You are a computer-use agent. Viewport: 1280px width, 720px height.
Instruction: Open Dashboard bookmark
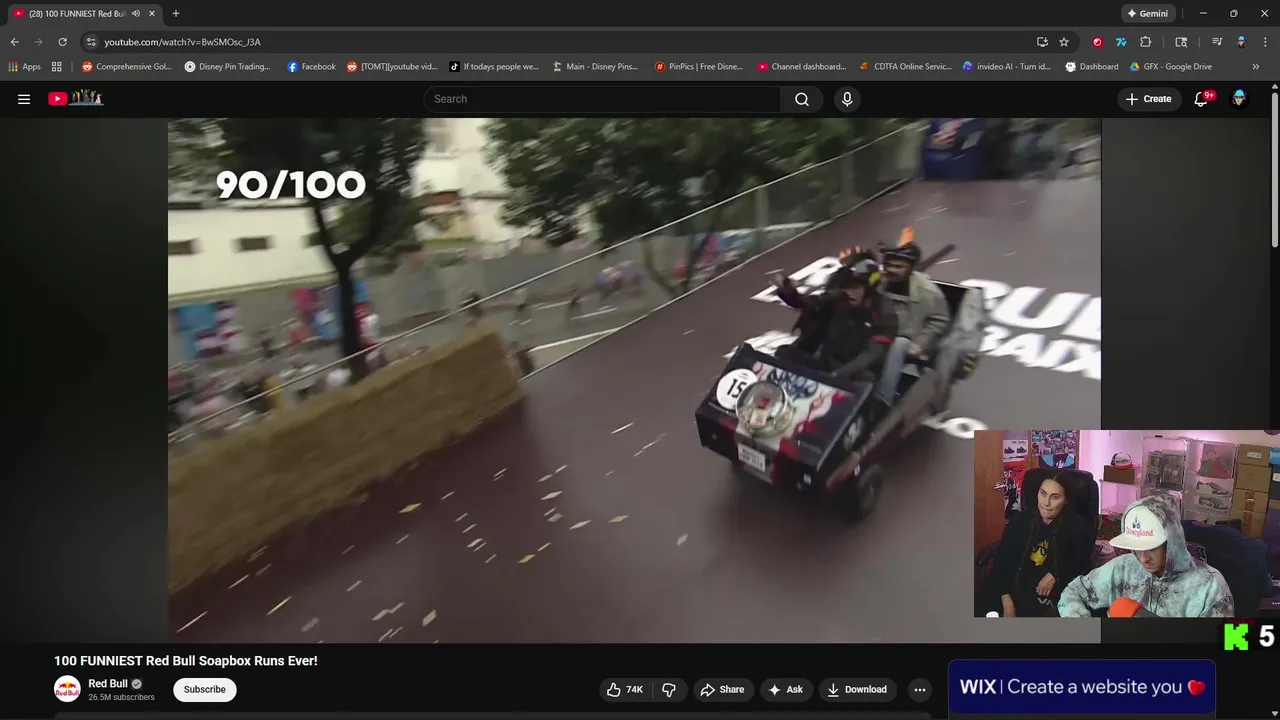coord(1092,67)
